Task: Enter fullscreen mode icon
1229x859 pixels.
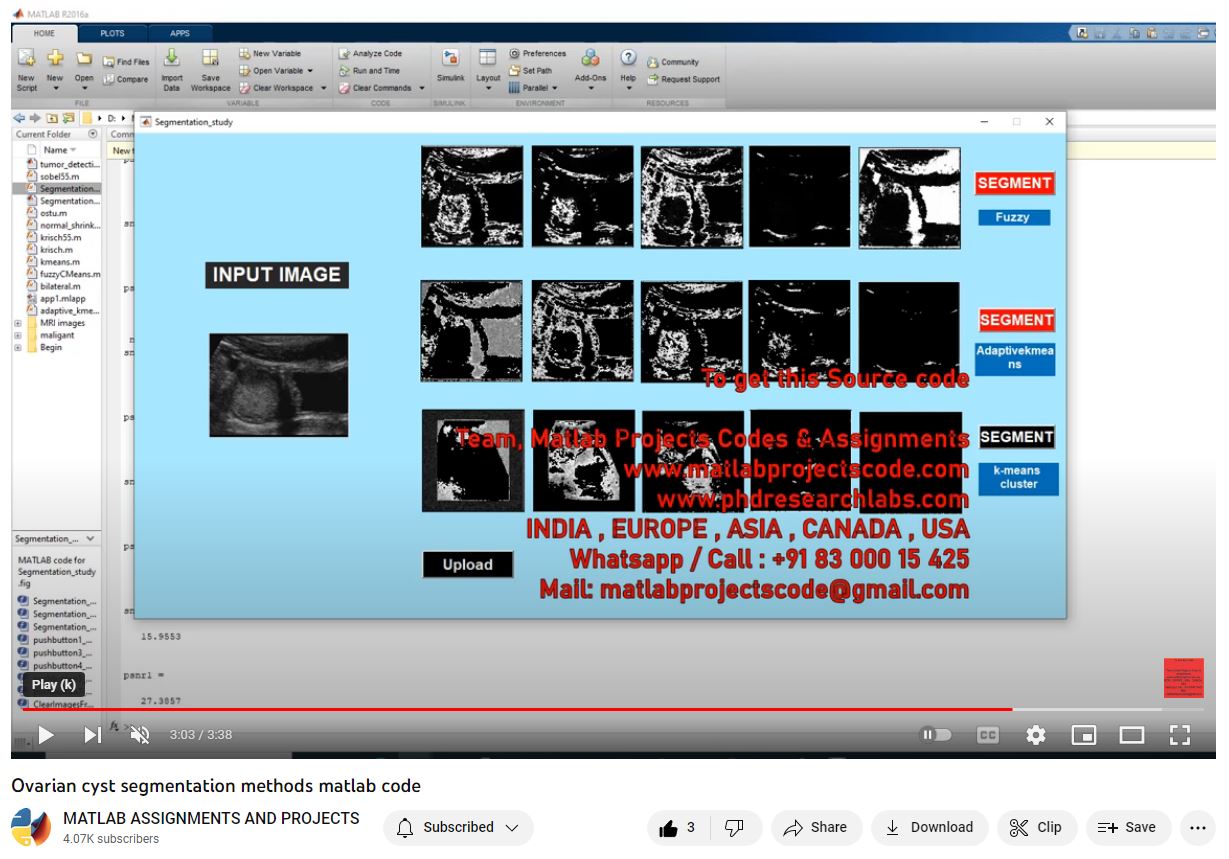Action: point(1180,735)
